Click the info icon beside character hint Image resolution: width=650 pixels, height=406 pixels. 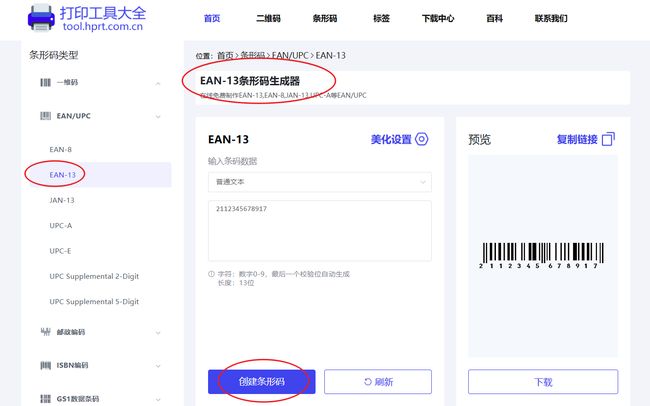[x=211, y=274]
